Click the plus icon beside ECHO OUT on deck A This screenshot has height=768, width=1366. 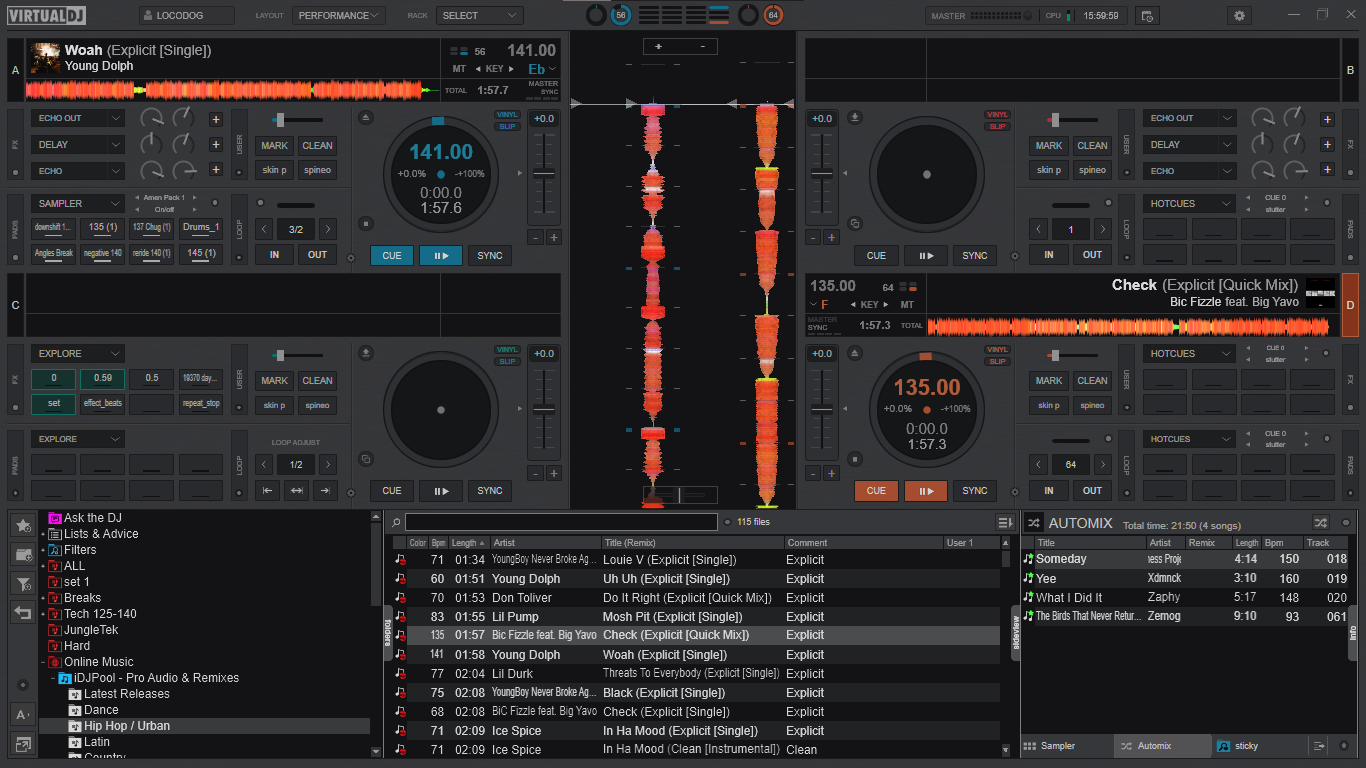pyautogui.click(x=215, y=119)
